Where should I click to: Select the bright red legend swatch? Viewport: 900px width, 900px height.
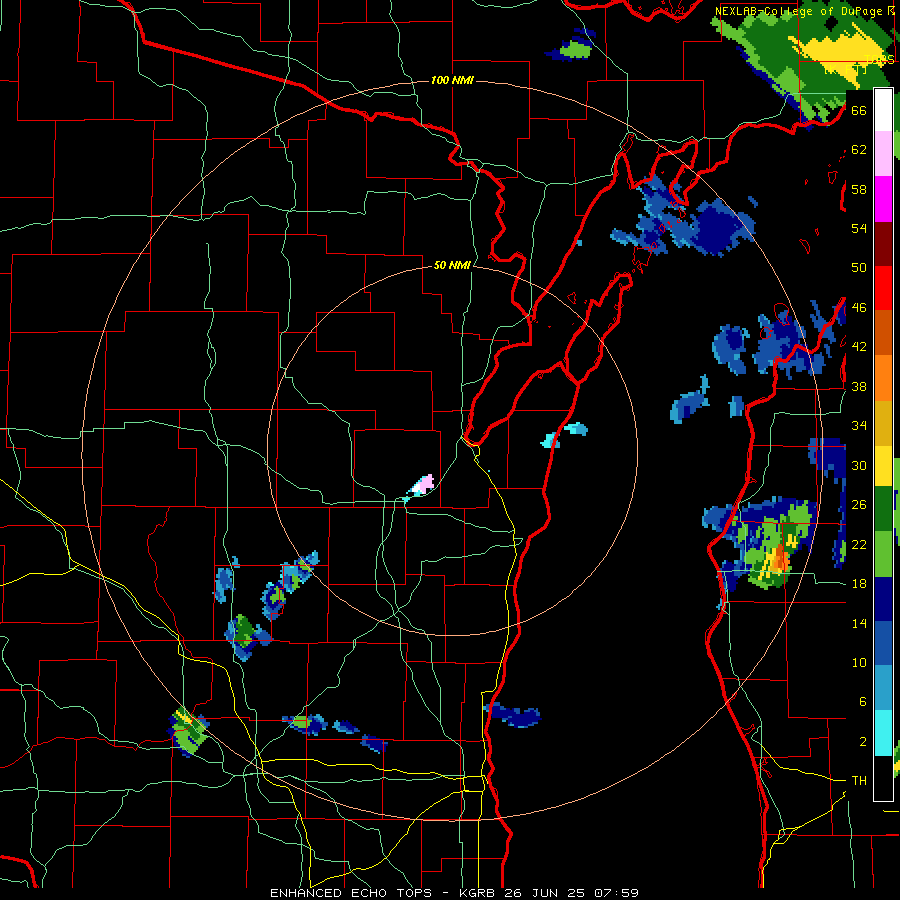pos(883,288)
